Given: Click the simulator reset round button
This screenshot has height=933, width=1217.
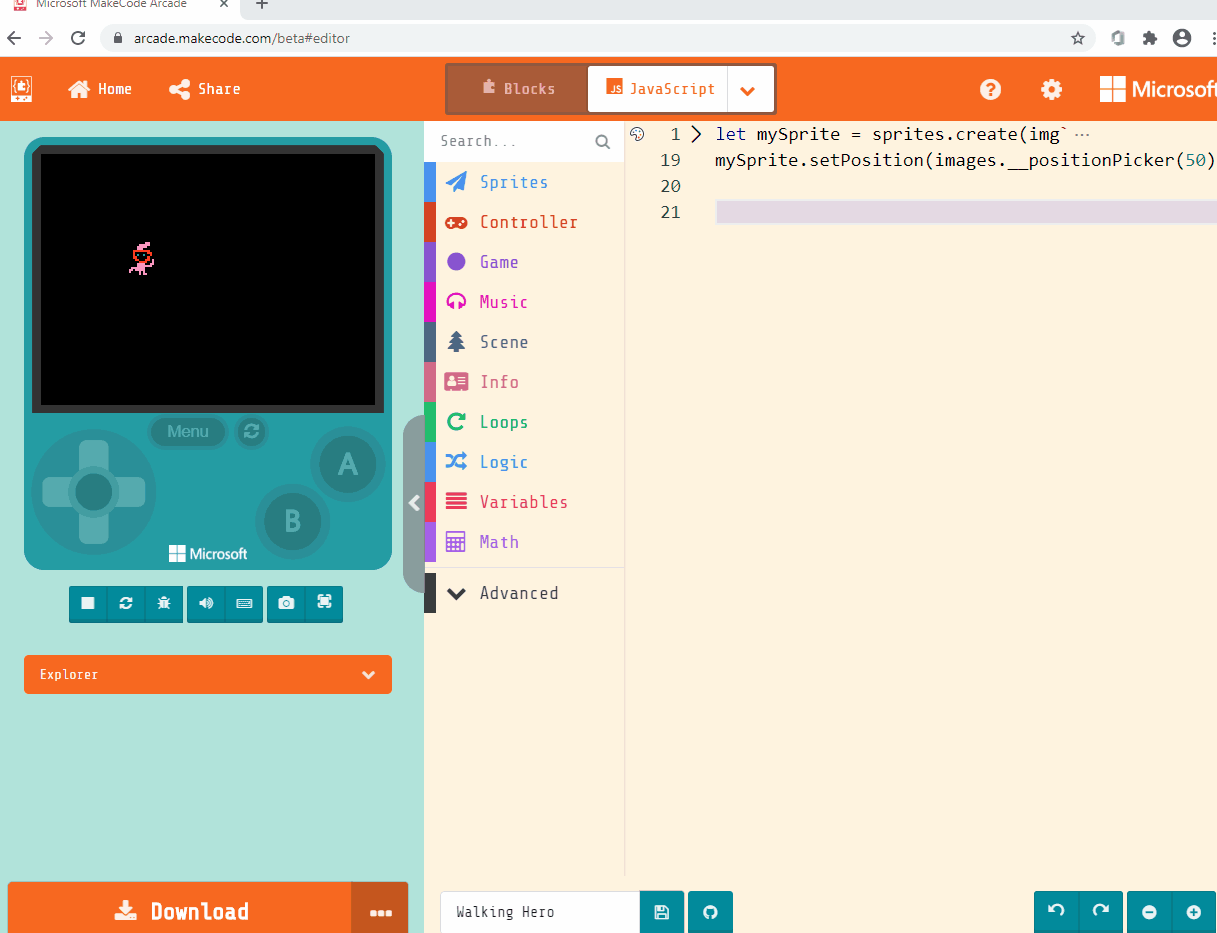Looking at the screenshot, I should tap(251, 432).
